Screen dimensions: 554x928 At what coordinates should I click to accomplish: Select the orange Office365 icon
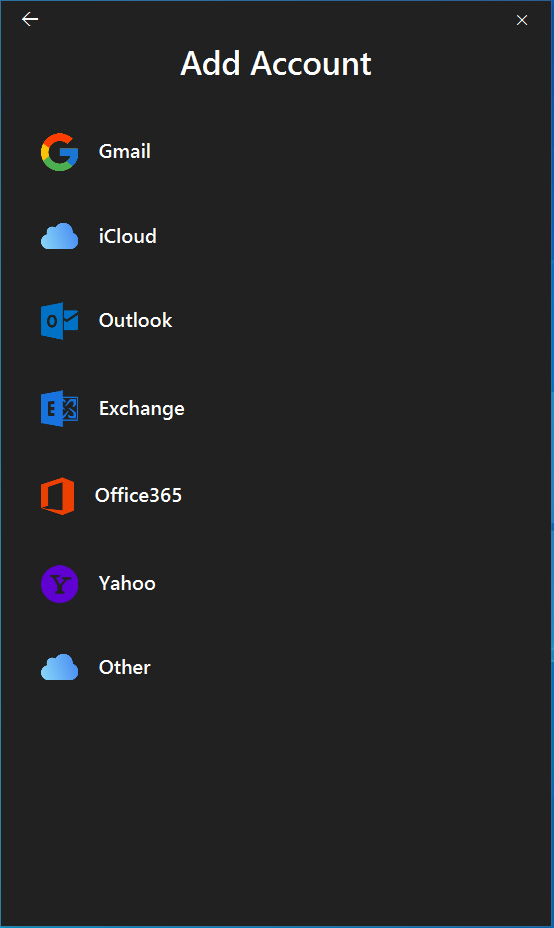tap(57, 496)
